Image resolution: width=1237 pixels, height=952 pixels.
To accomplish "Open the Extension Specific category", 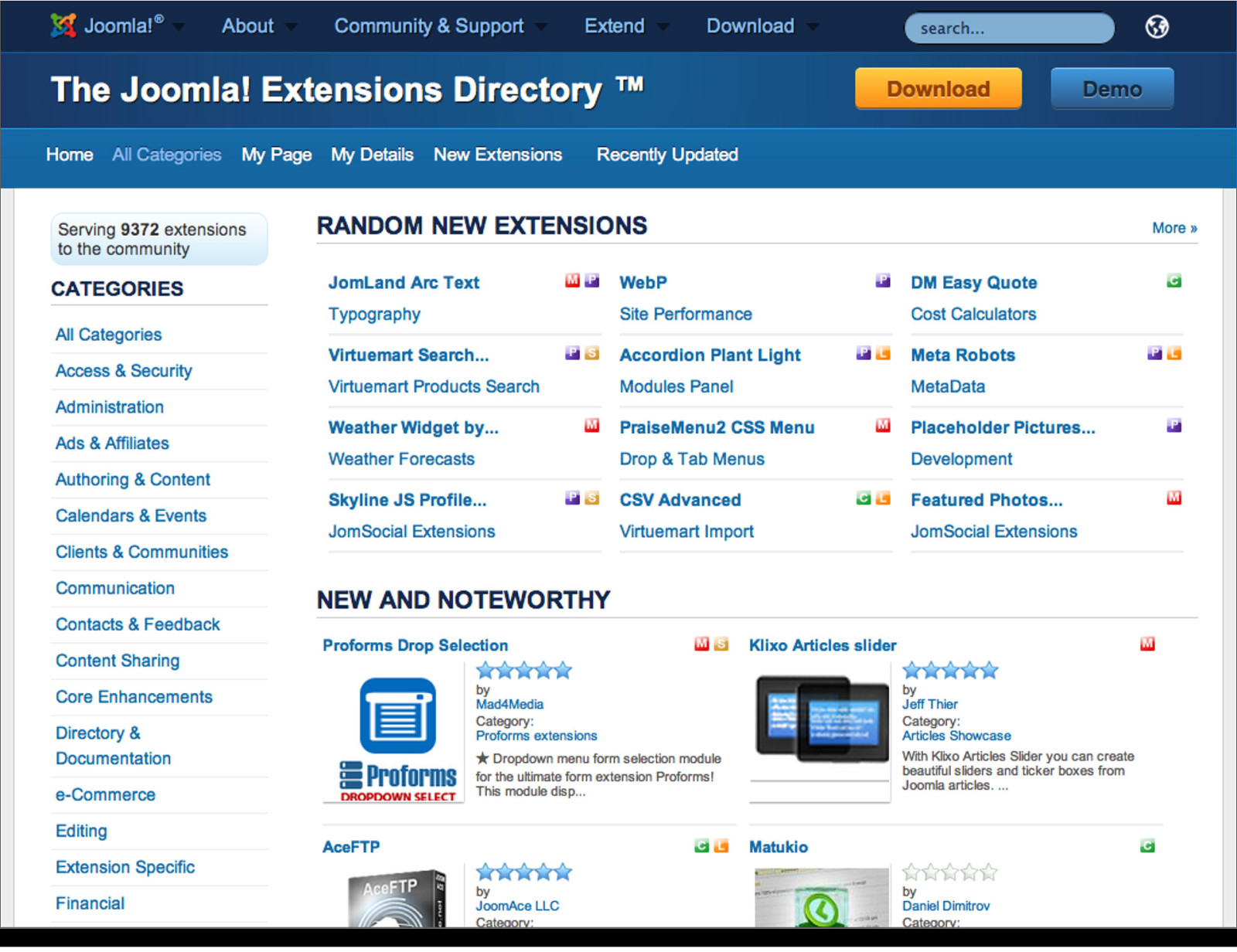I will (125, 868).
